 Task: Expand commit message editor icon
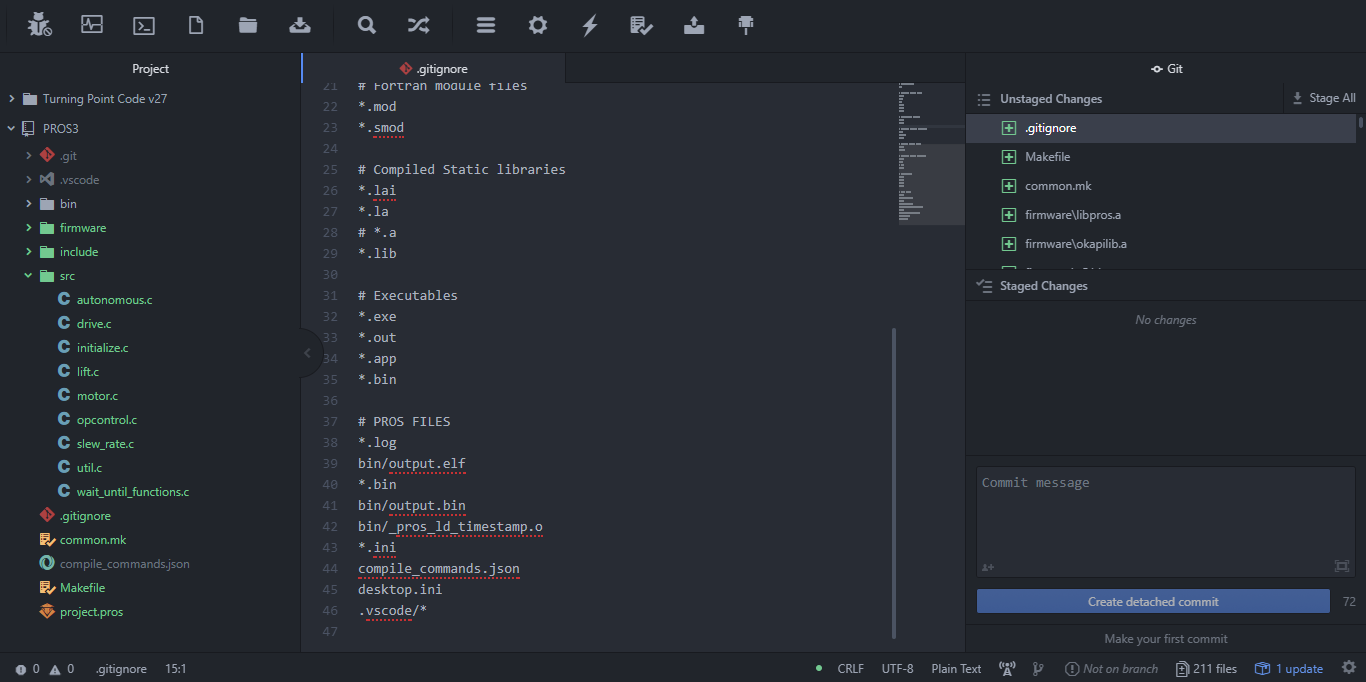1342,566
